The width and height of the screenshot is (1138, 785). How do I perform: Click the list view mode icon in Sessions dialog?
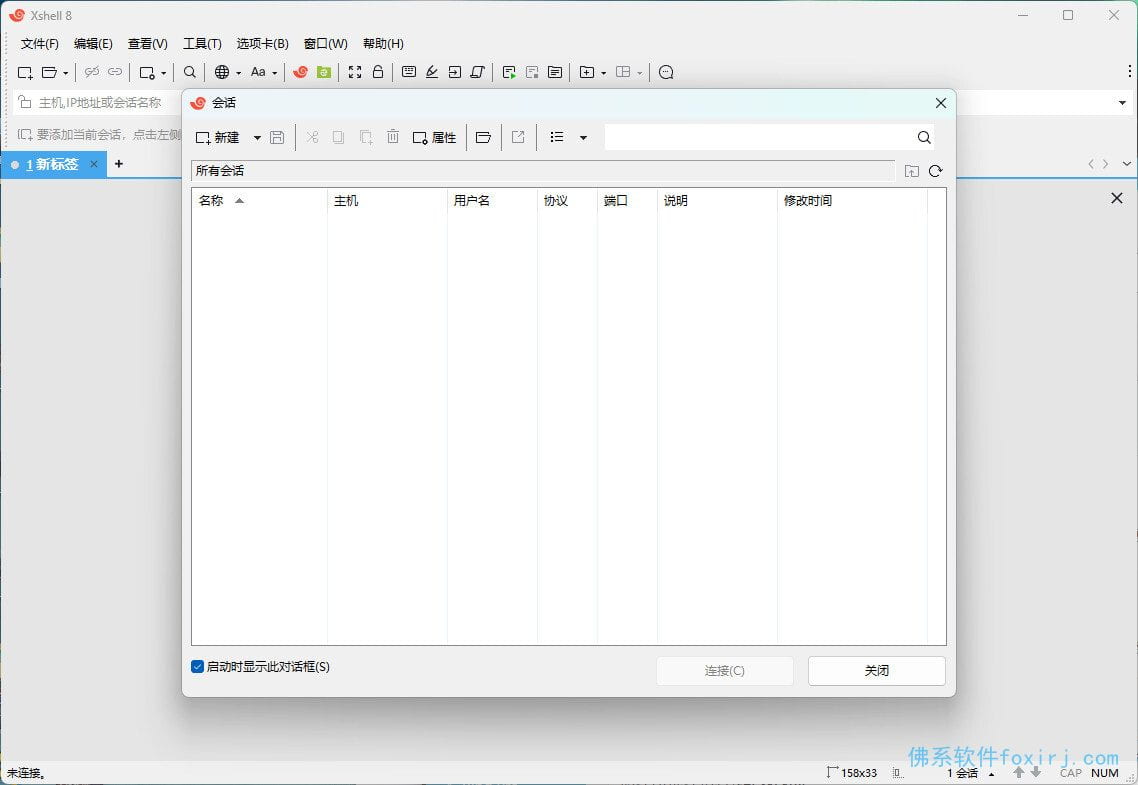(557, 137)
